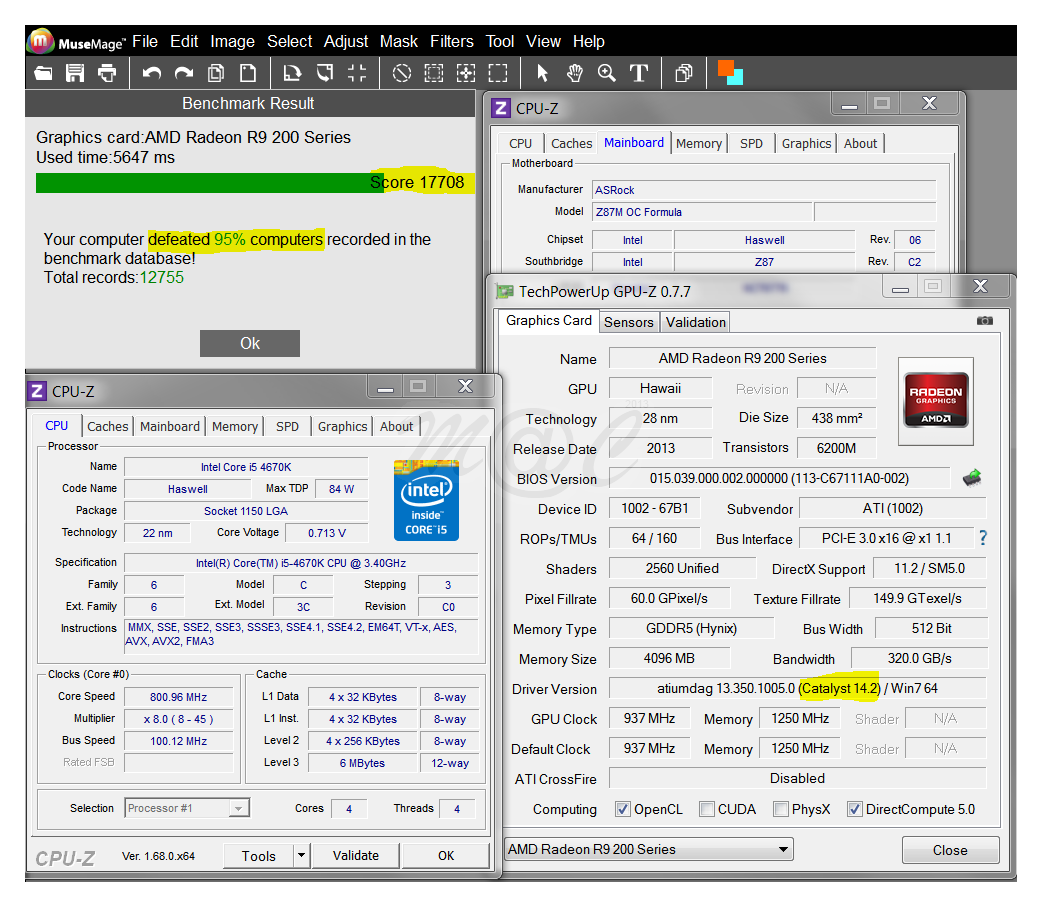The height and width of the screenshot is (907, 1042).
Task: Click the Z87M OC Formula model field
Action: tap(702, 212)
